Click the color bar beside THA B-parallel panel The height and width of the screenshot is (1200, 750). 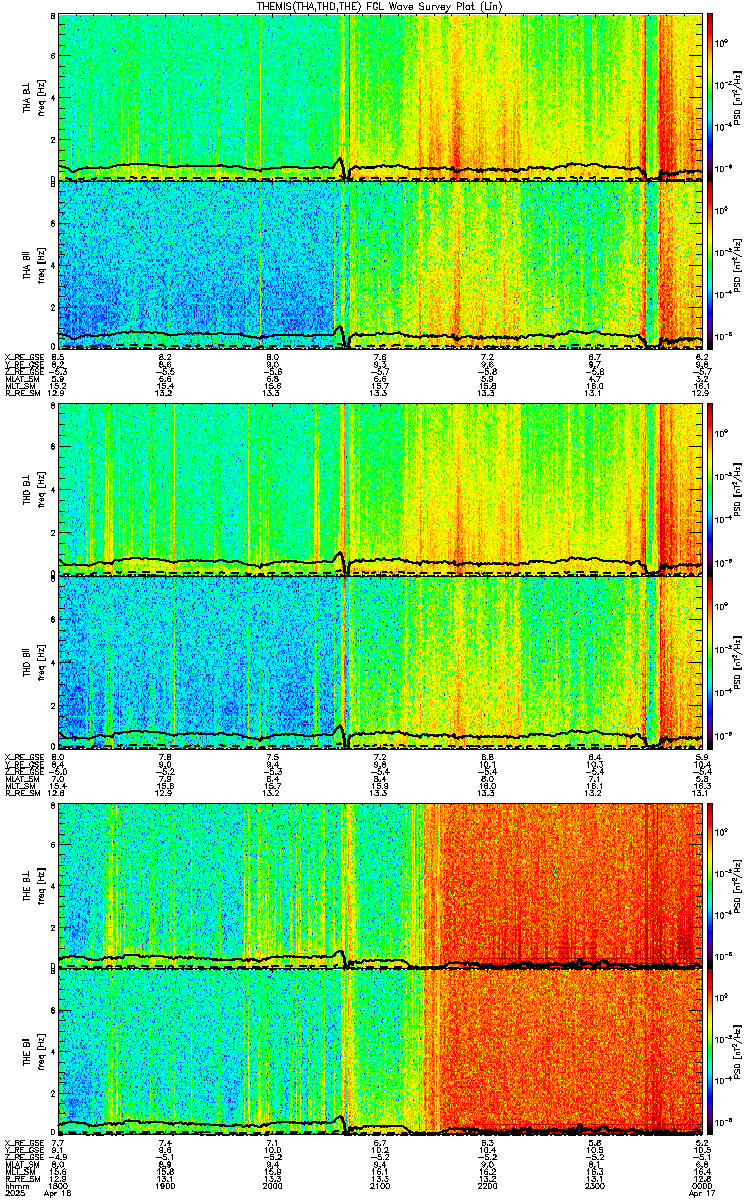click(710, 265)
